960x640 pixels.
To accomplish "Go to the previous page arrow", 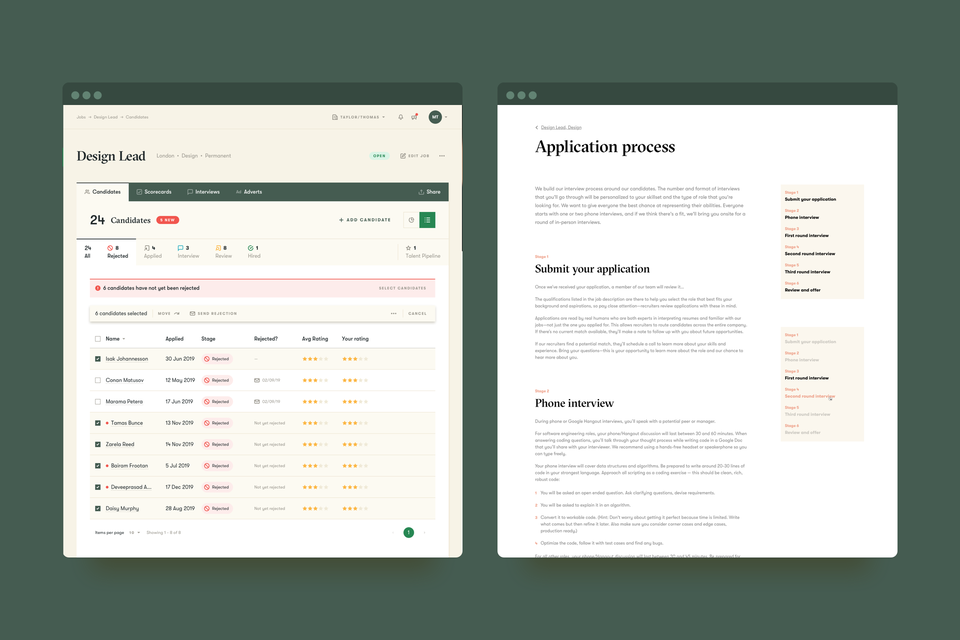I will [x=393, y=533].
